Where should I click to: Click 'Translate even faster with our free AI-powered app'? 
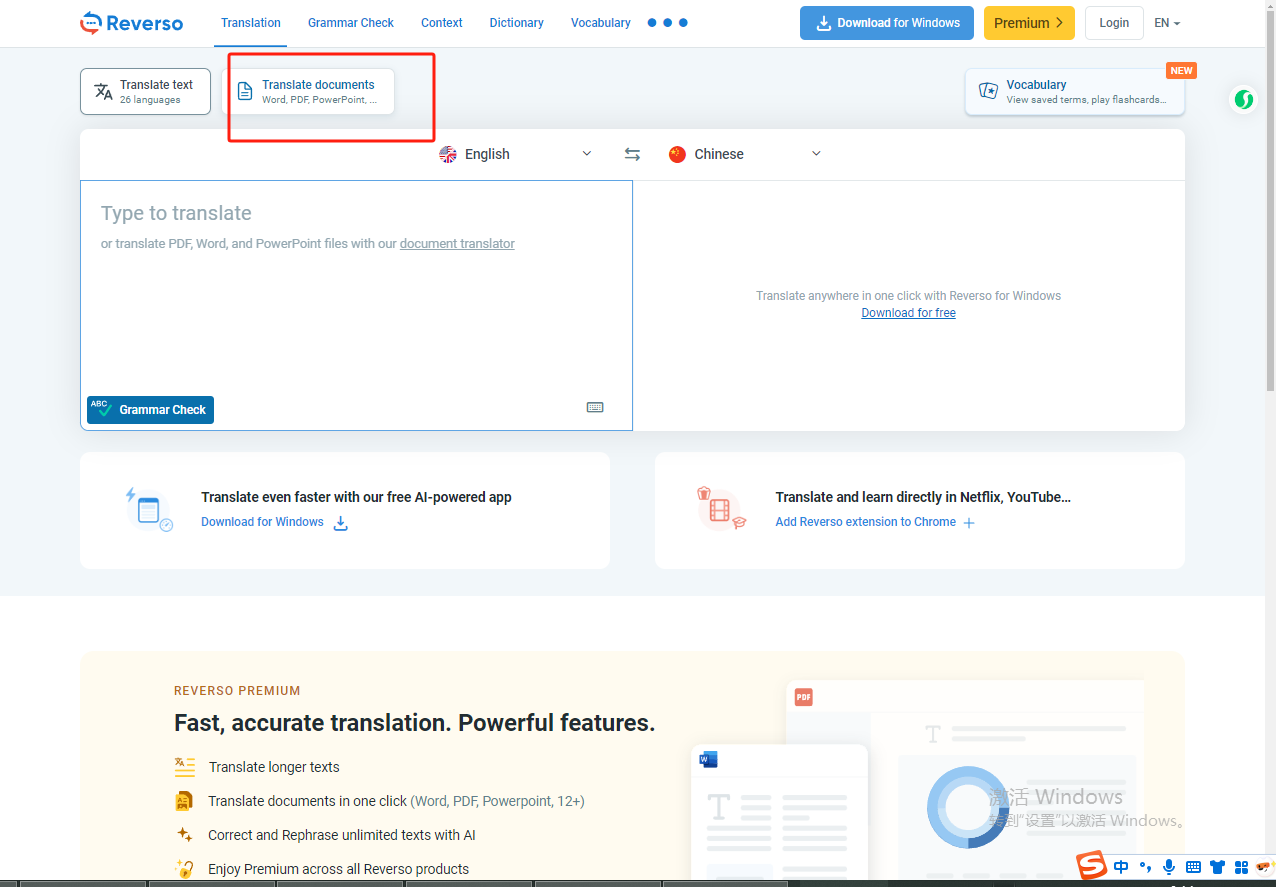pos(356,497)
